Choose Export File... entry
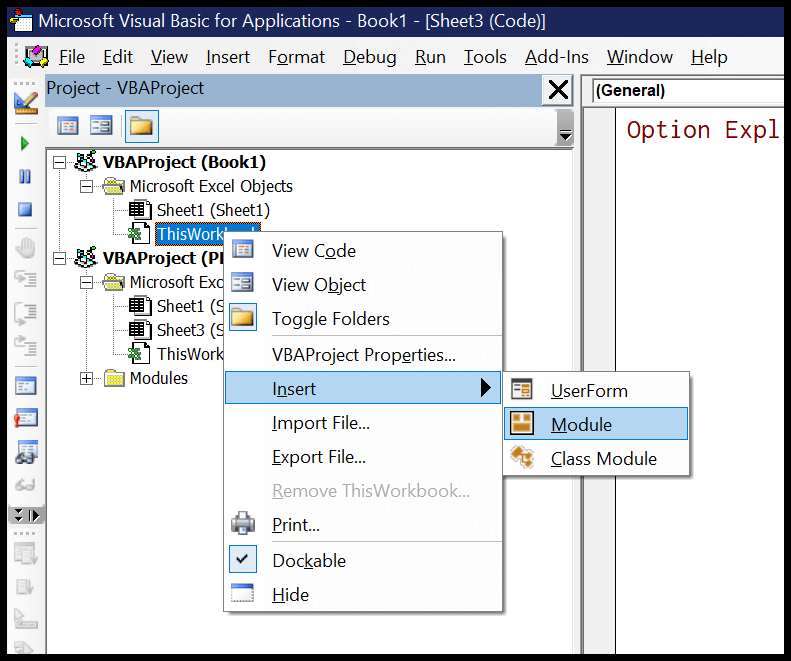 pos(363,457)
